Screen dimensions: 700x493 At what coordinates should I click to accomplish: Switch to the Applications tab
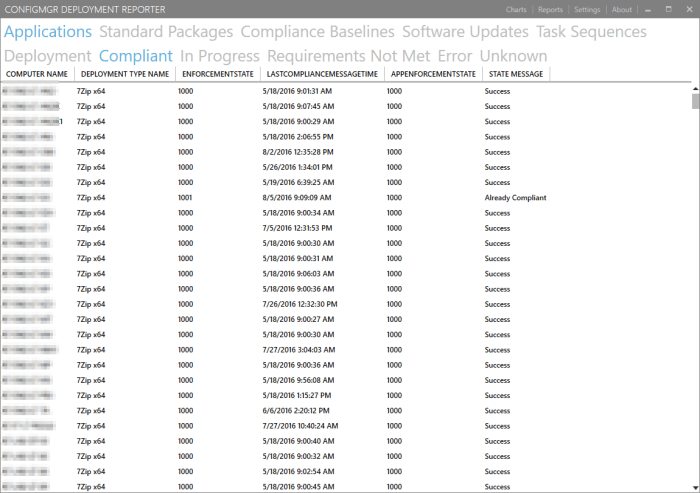point(48,32)
